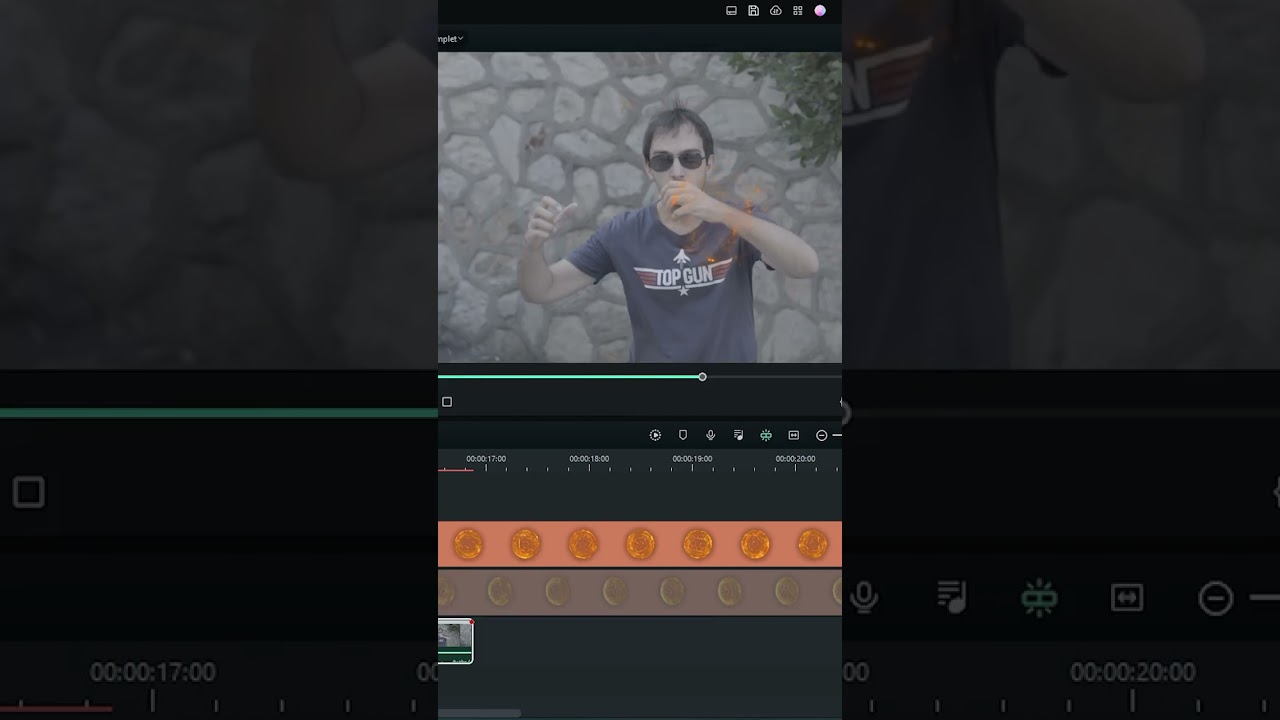
Task: Open the layout mode monitor icon
Action: (731, 11)
